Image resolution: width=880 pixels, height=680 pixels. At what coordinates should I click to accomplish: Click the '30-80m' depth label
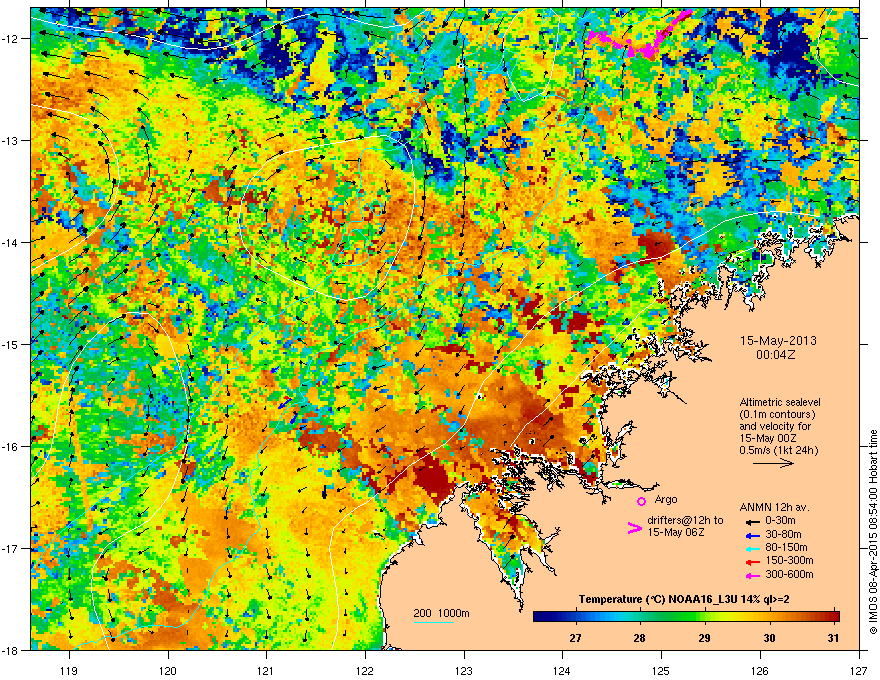tap(783, 534)
